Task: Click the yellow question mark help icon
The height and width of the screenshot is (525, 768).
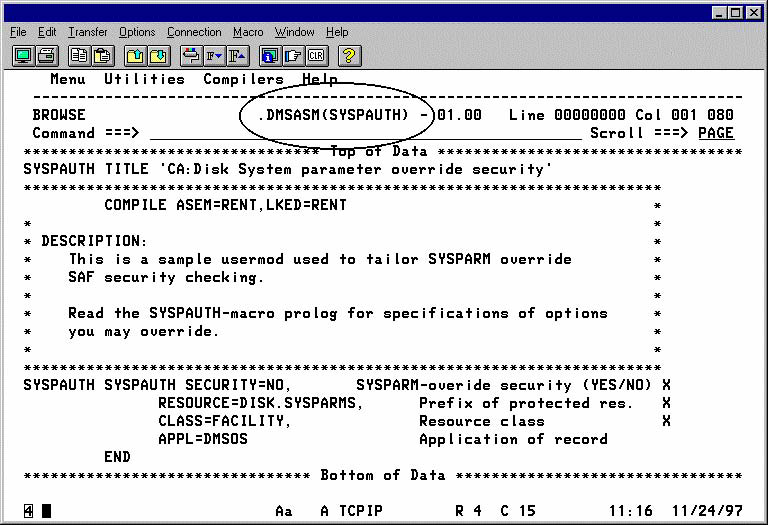Action: [x=349, y=56]
